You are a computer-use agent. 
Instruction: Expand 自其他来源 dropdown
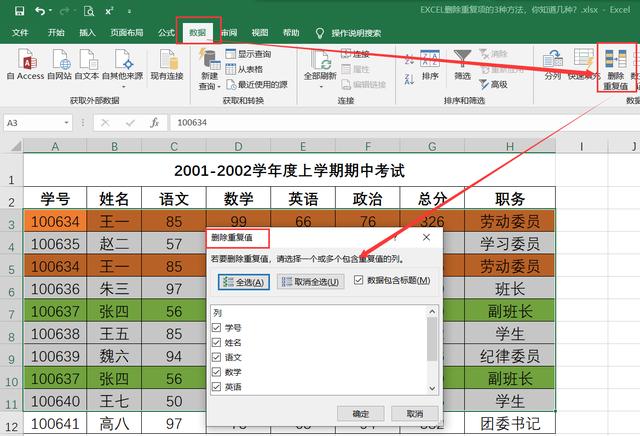[x=123, y=87]
